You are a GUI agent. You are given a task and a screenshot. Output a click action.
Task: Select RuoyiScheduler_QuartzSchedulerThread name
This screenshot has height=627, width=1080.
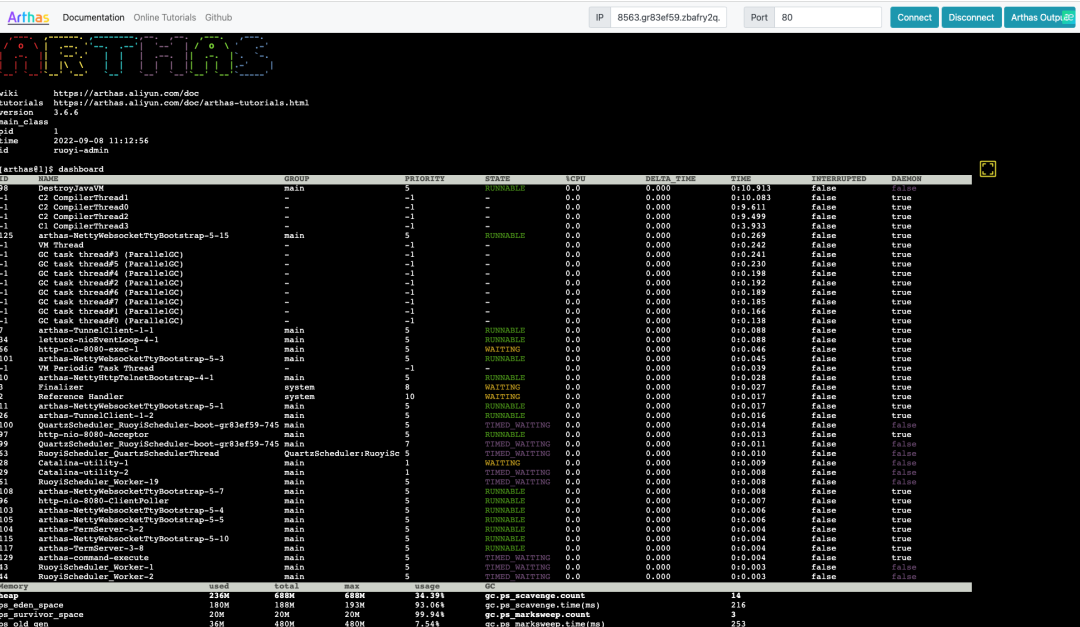[128, 453]
